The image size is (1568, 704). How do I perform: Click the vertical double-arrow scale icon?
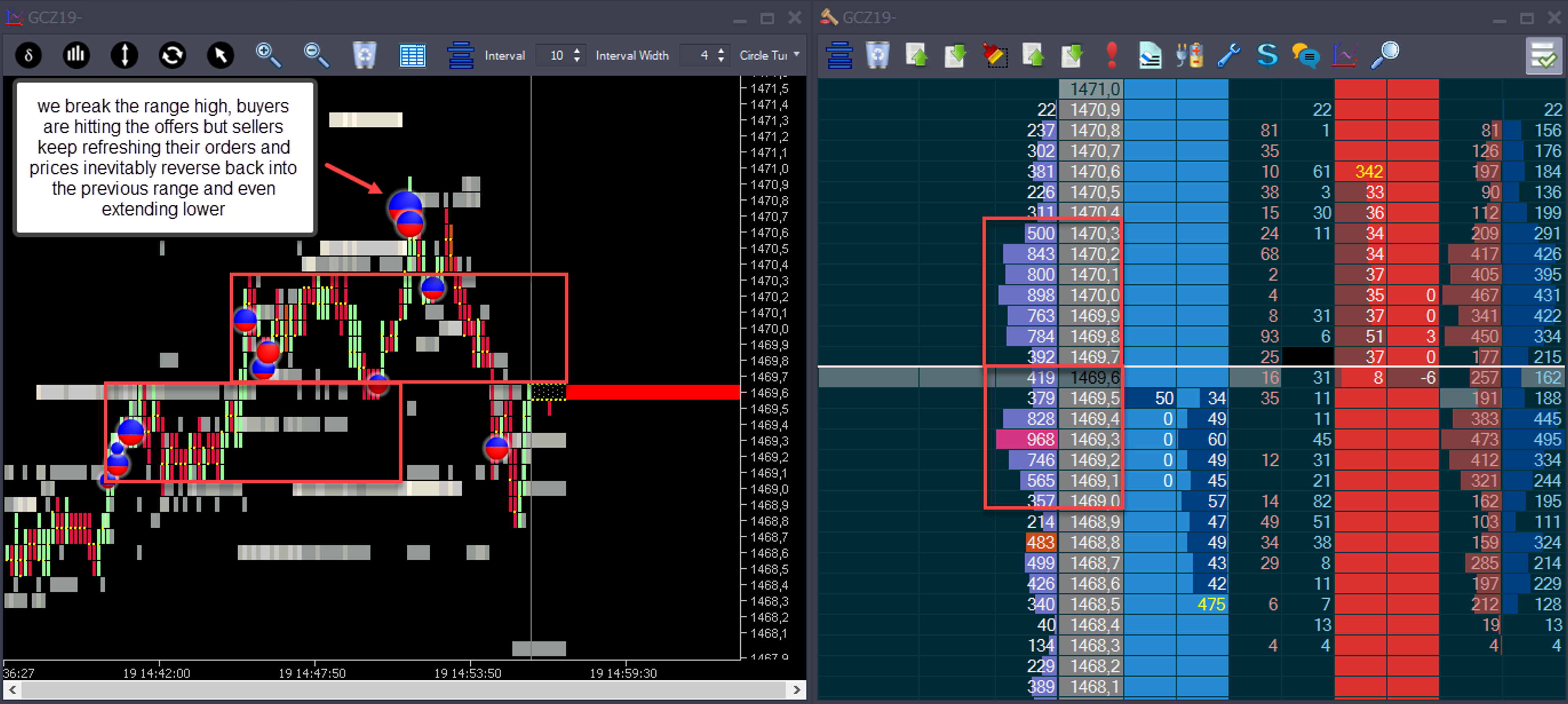(124, 56)
